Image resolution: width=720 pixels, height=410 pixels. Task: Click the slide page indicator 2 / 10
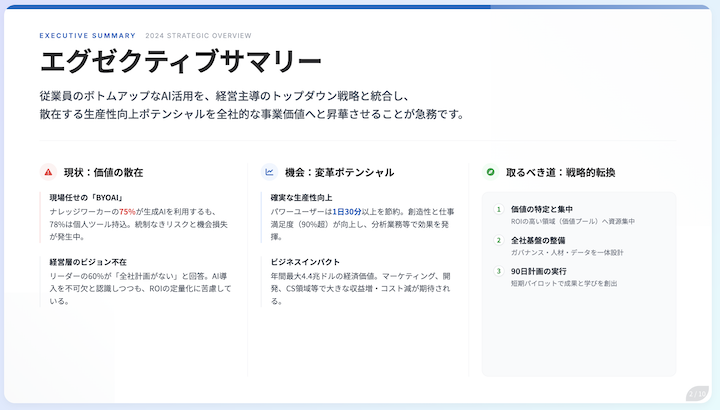pyautogui.click(x=698, y=394)
